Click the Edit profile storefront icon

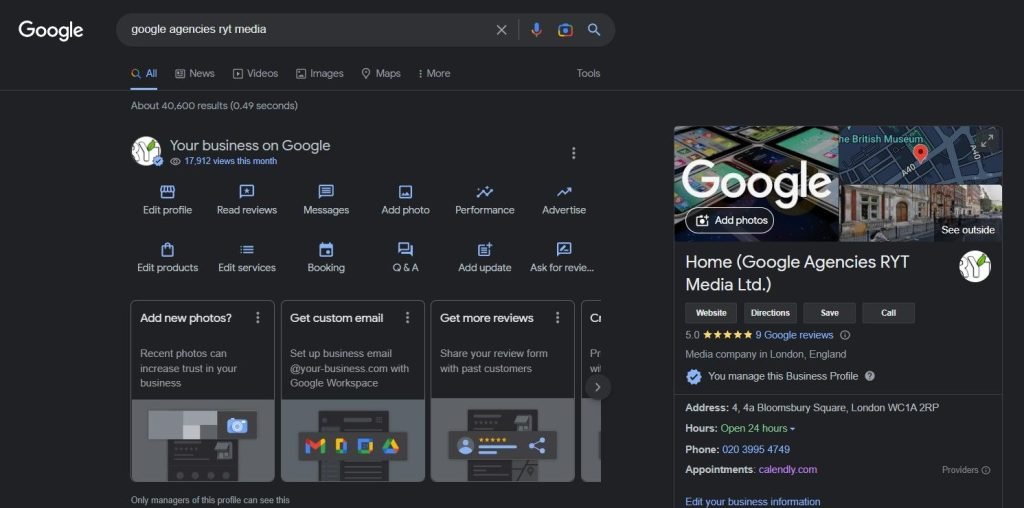click(x=167, y=192)
